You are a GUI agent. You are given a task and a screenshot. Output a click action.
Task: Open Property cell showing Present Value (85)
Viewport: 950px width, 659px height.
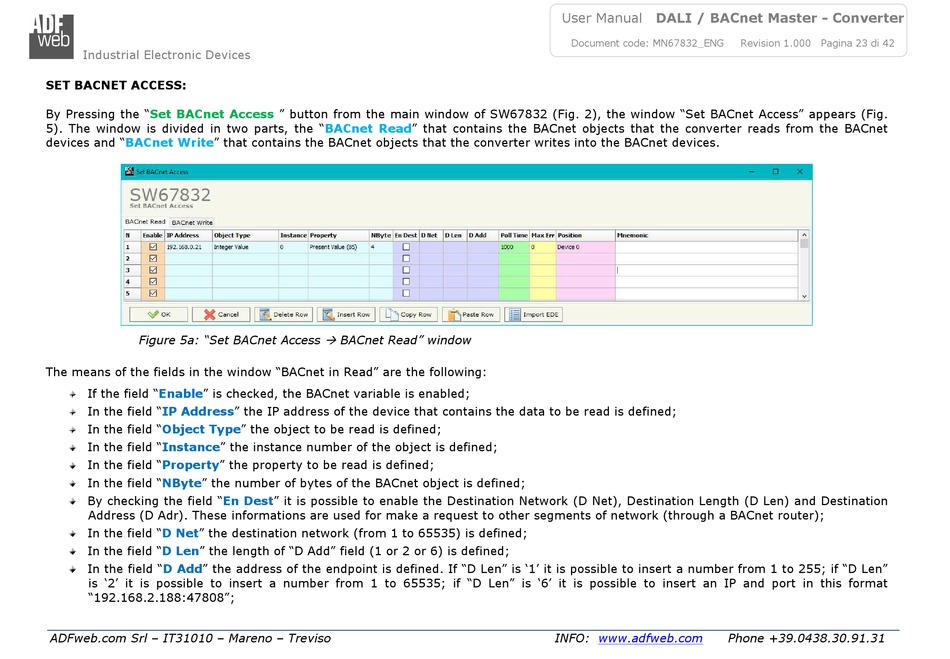[337, 246]
